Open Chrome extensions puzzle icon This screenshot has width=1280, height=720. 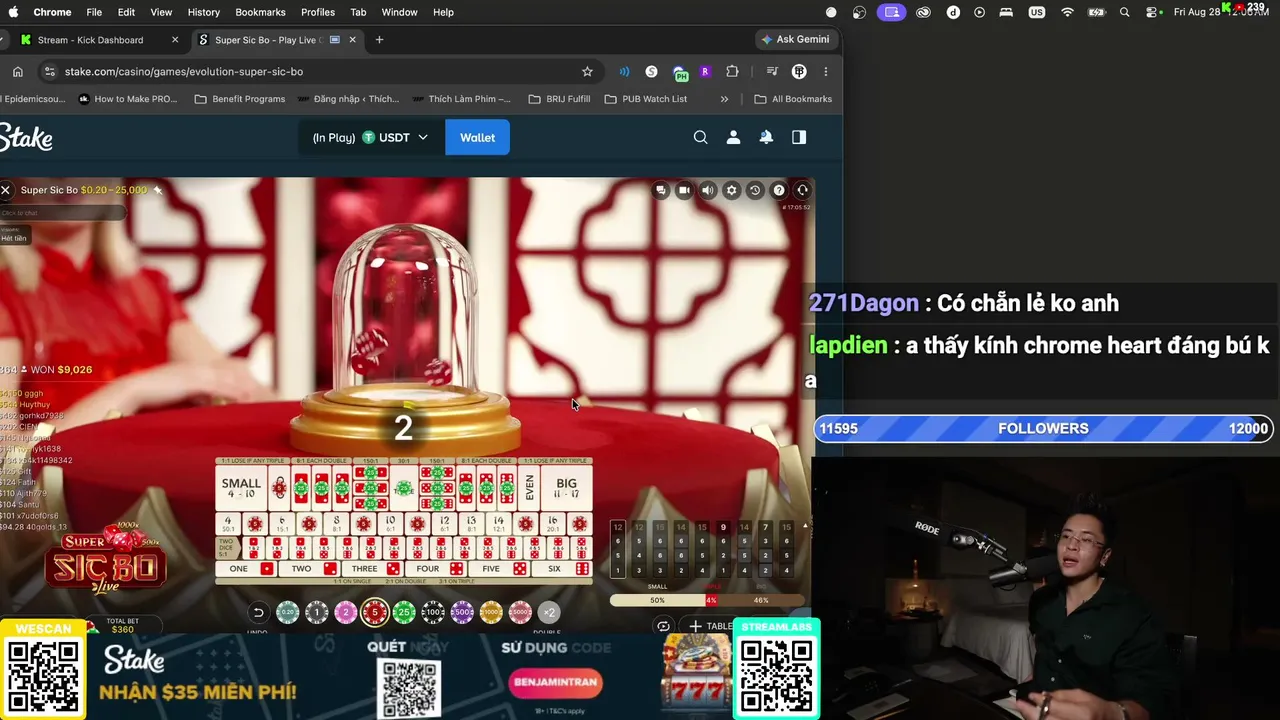click(732, 72)
